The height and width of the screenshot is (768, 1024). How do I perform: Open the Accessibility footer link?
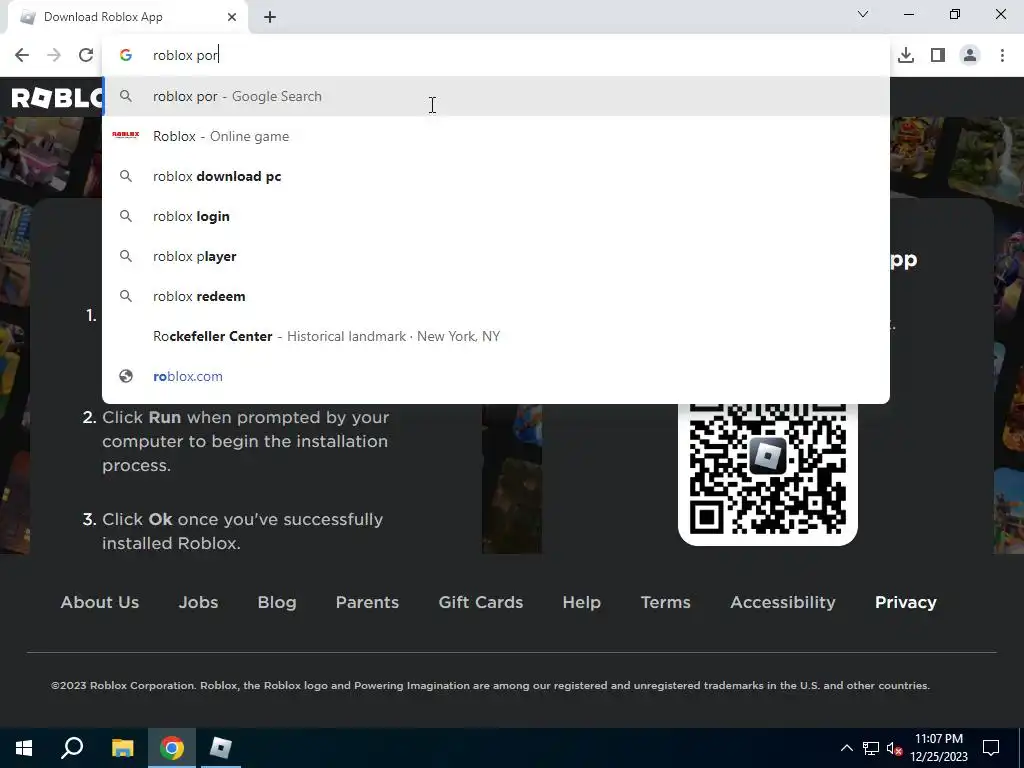[x=783, y=602]
